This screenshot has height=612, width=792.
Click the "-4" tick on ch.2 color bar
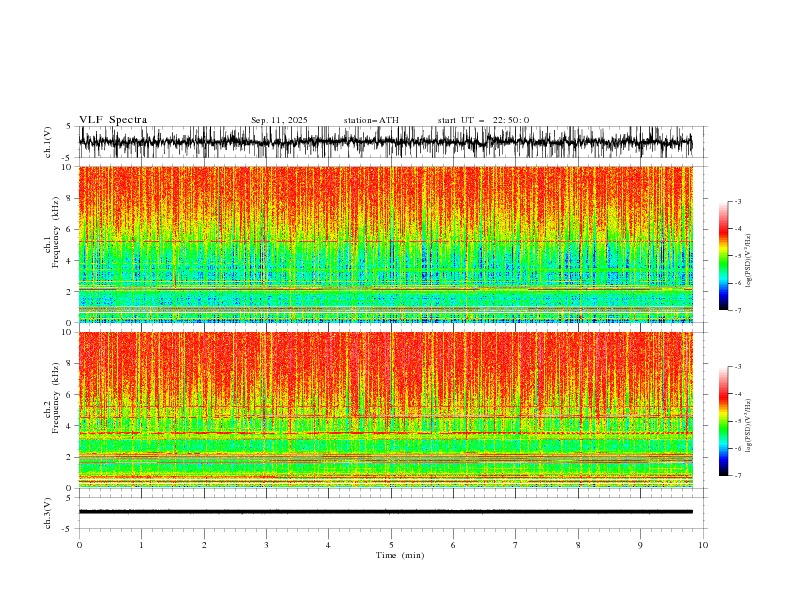(737, 394)
